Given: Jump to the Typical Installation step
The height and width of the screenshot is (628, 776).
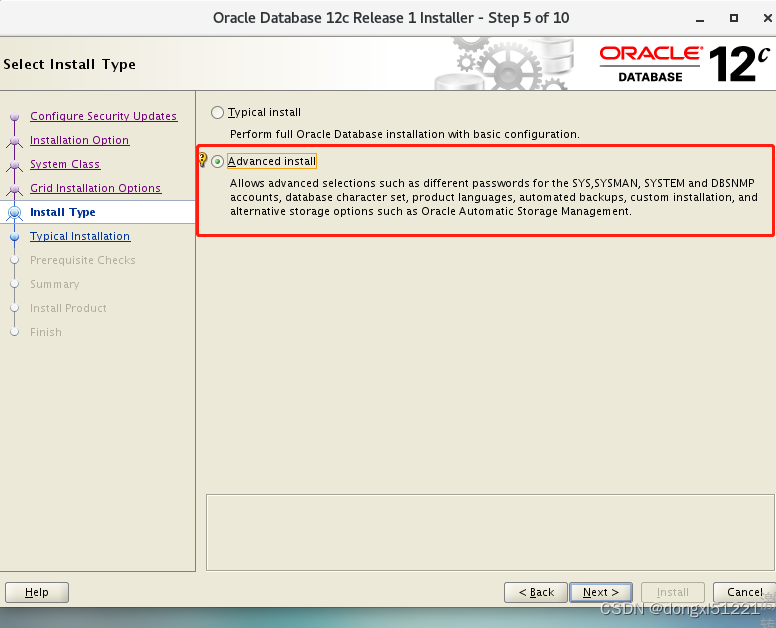Looking at the screenshot, I should pos(80,236).
